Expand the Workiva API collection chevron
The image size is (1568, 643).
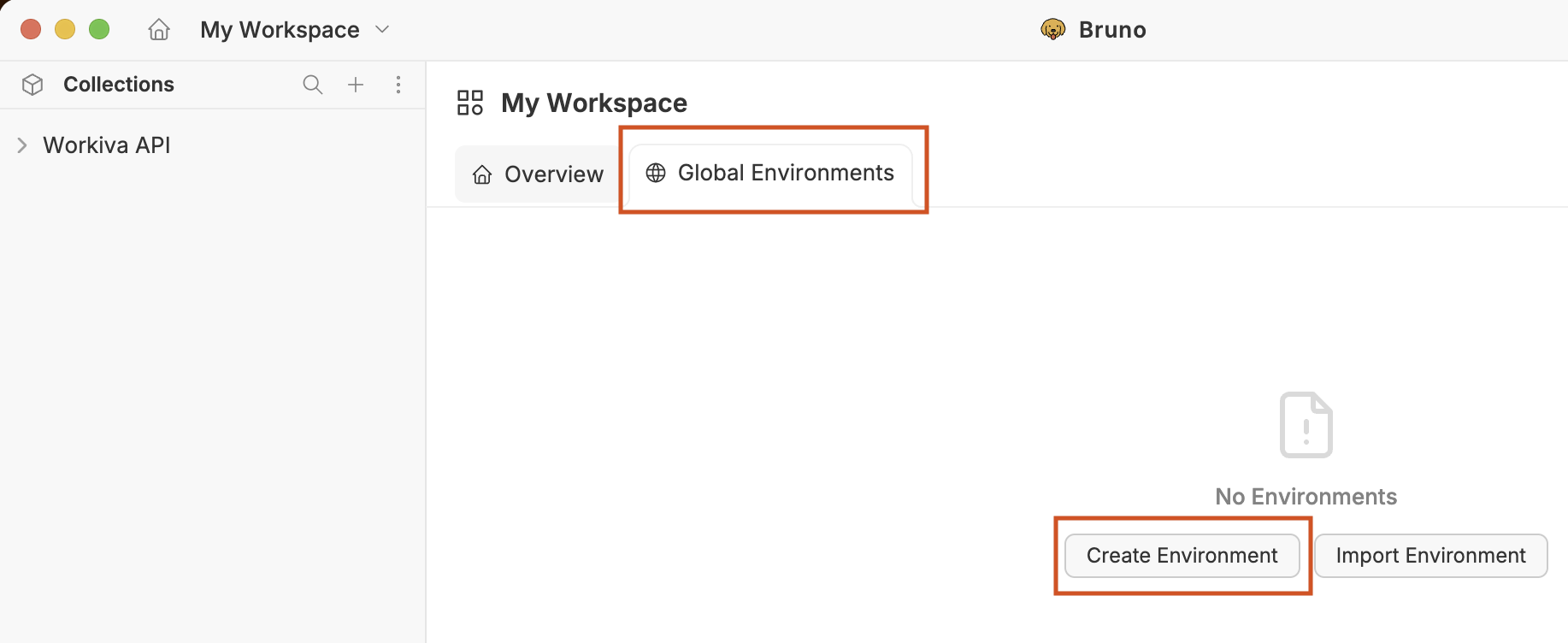[x=22, y=145]
